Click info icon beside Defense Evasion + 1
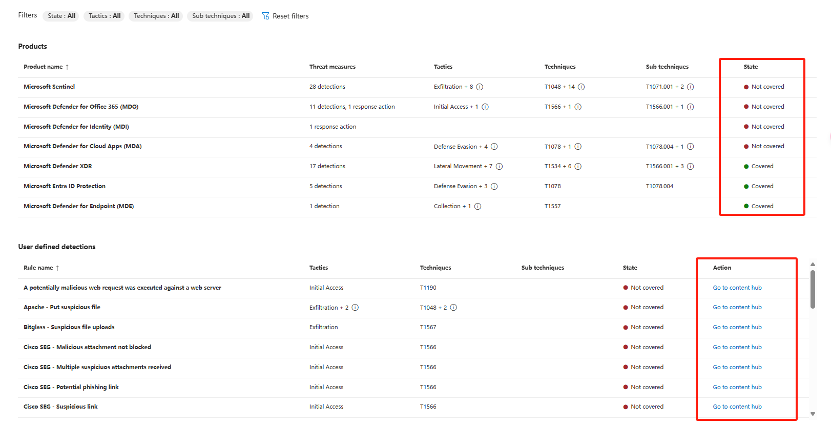The image size is (832, 426). point(494,186)
